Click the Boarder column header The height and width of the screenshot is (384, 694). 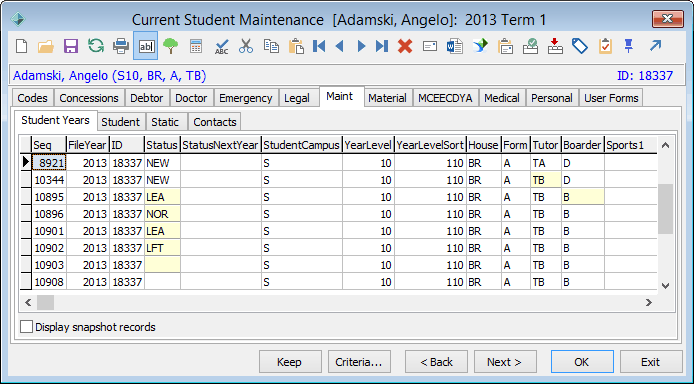tap(582, 145)
